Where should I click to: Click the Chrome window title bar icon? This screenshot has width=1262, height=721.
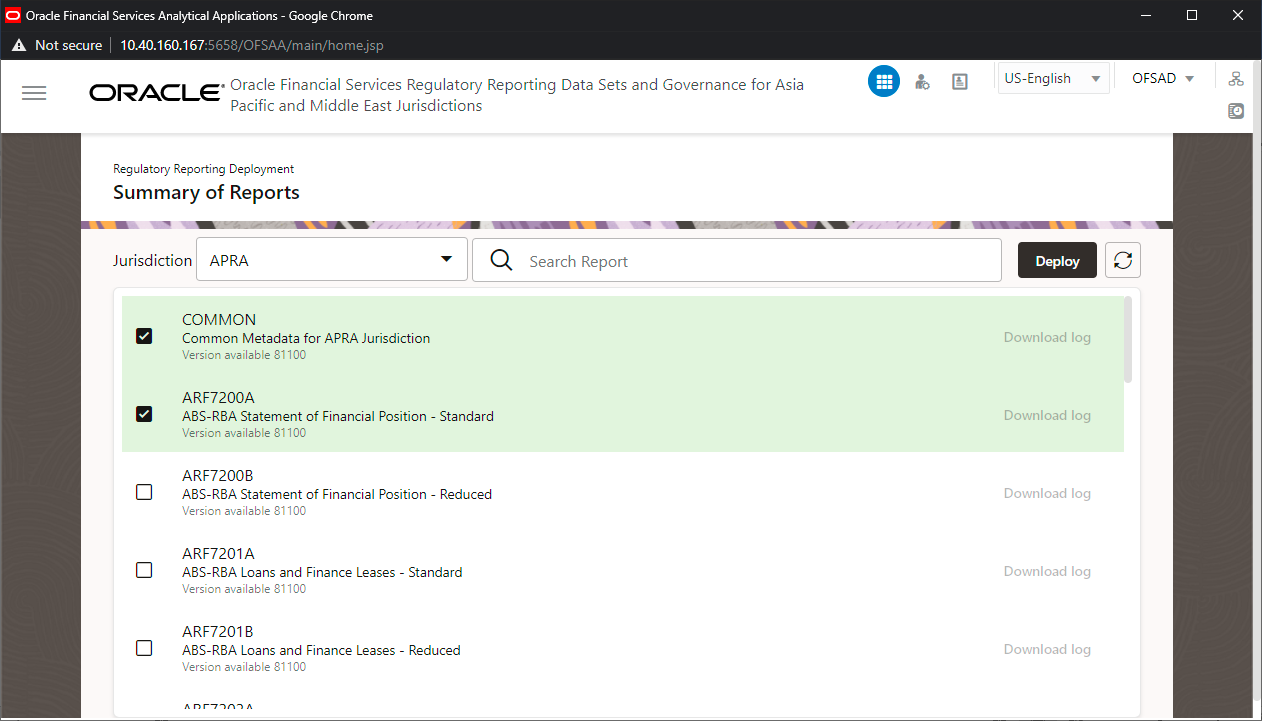coord(13,15)
